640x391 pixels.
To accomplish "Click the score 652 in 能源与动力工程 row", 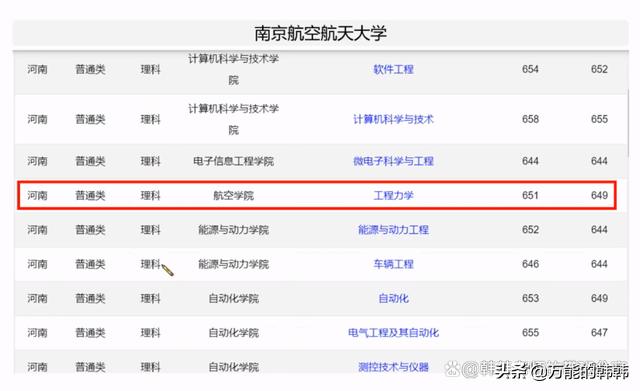I will 530,230.
